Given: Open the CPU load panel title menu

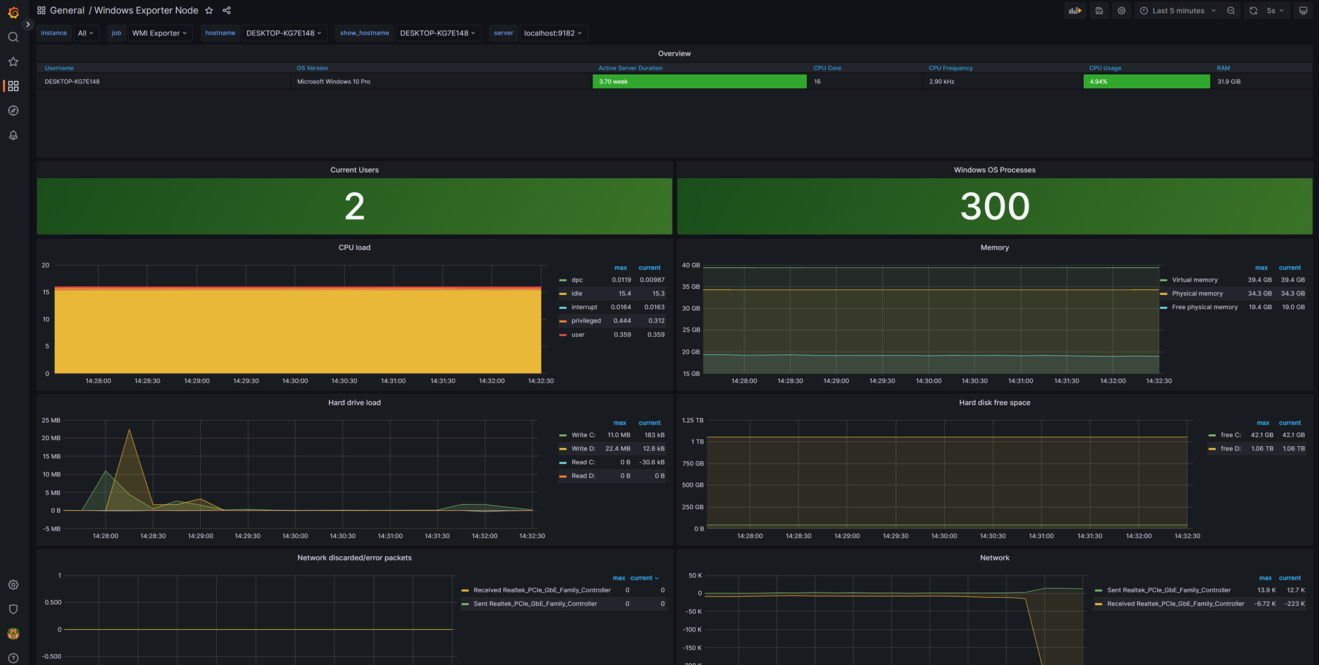Looking at the screenshot, I should pyautogui.click(x=354, y=247).
